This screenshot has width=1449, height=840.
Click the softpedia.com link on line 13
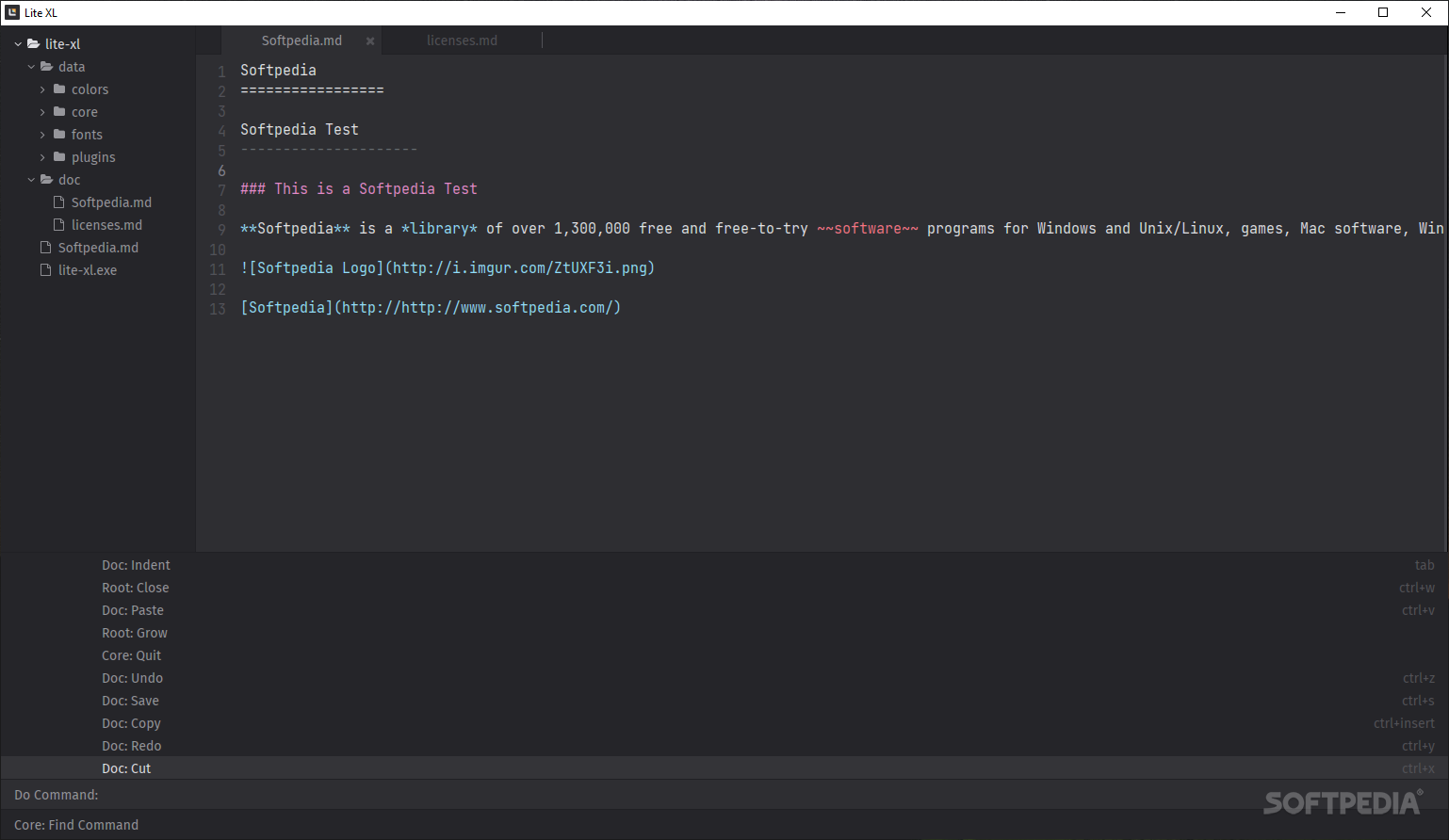478,307
